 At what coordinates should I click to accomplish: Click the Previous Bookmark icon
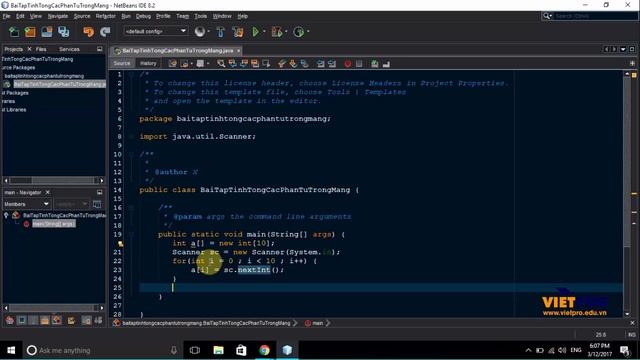pos(282,63)
